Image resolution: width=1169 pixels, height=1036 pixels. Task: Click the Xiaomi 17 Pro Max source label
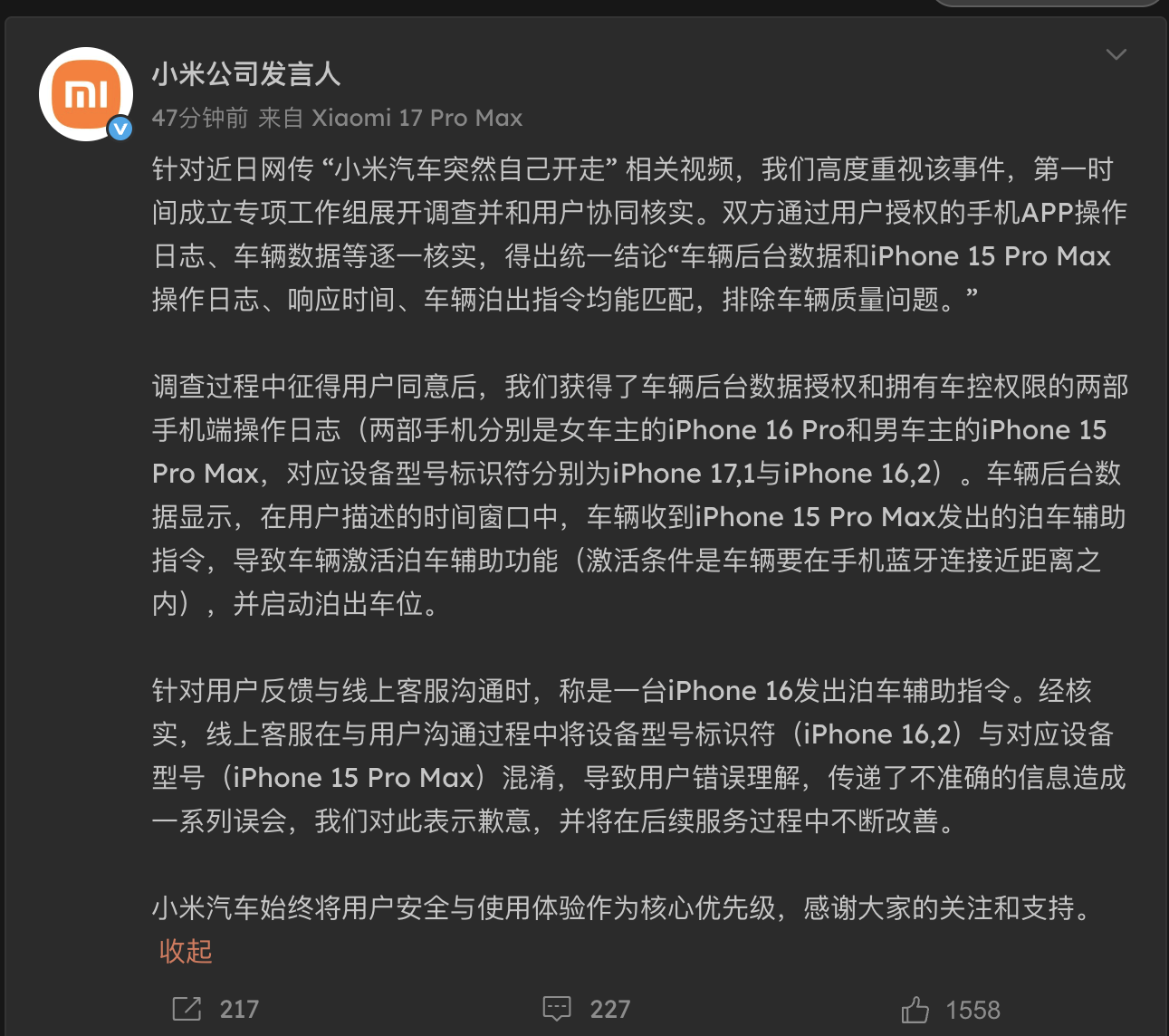pos(417,118)
